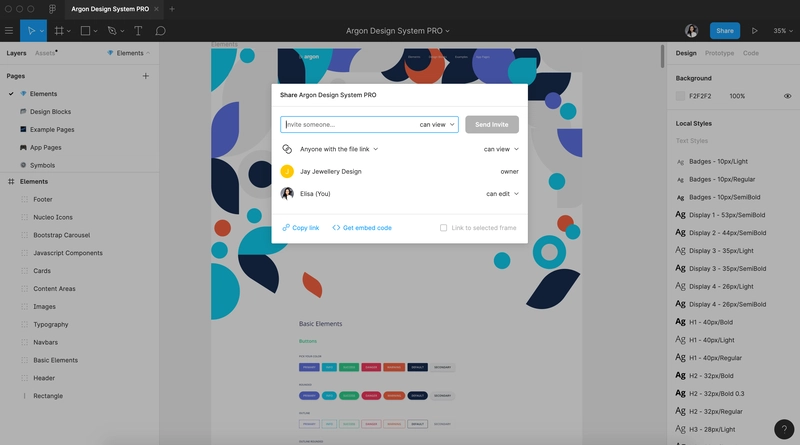Switch to the Design tab

pos(686,53)
